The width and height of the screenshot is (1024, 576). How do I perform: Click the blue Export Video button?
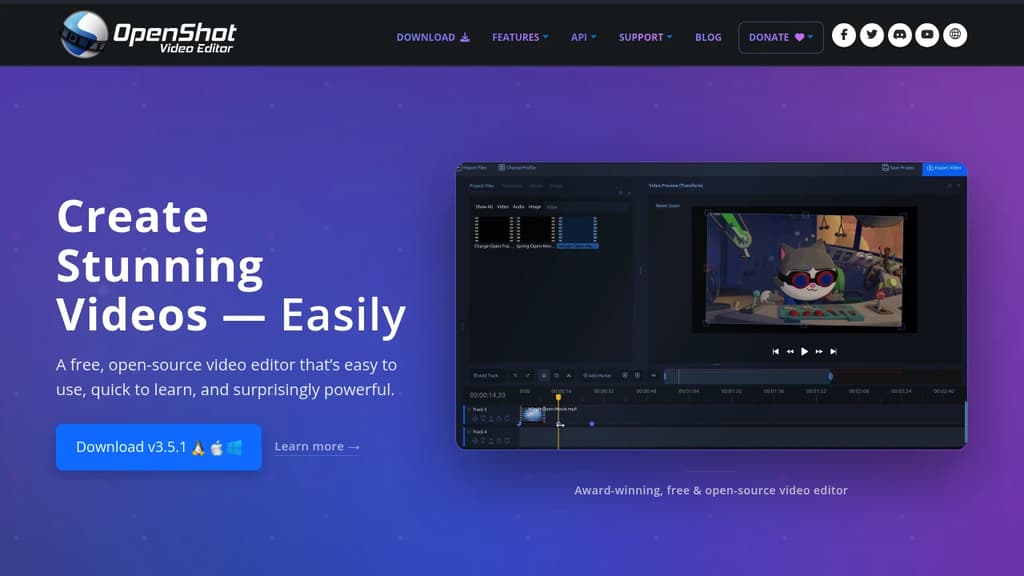[944, 168]
